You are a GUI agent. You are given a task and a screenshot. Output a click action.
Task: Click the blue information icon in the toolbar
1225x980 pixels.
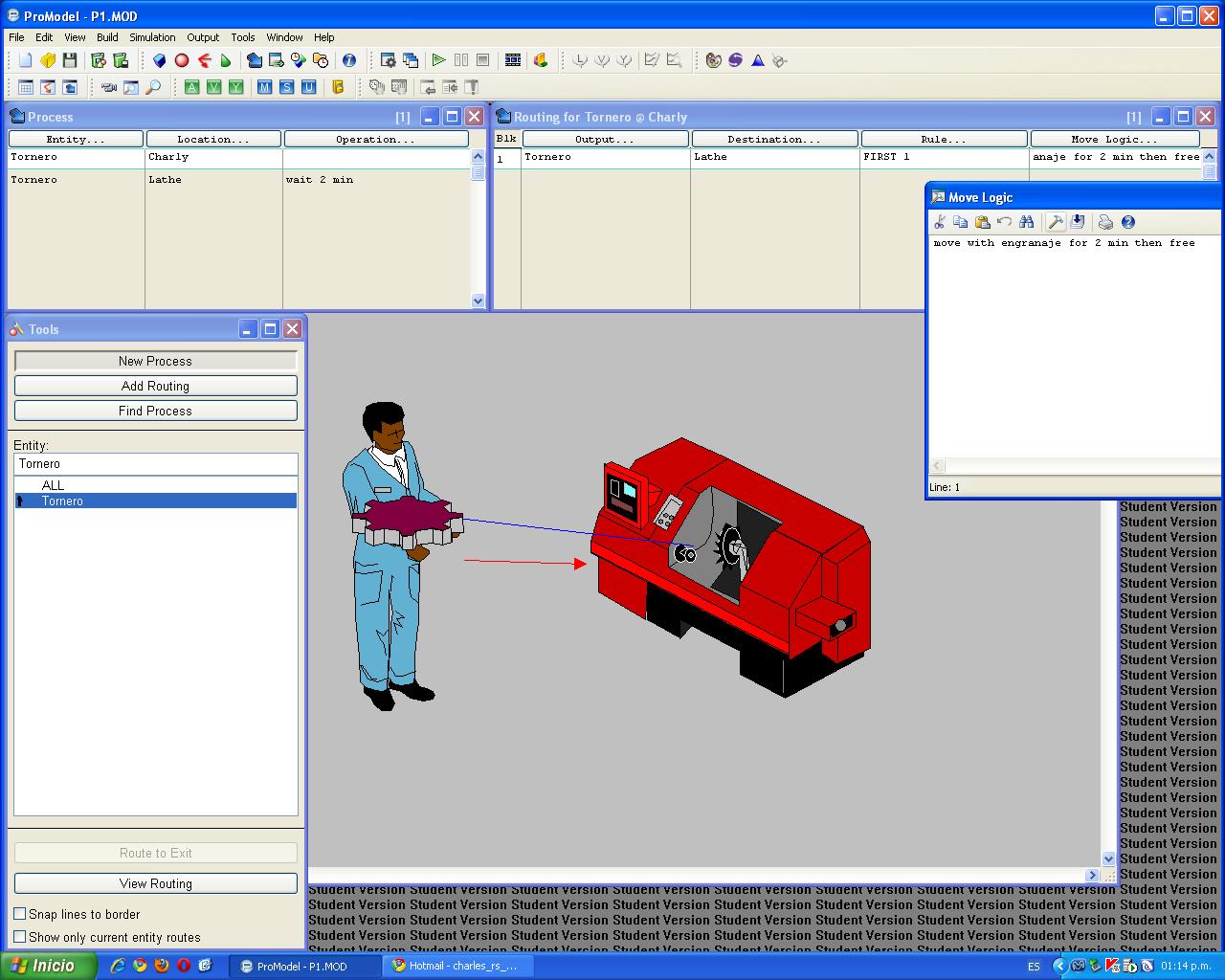click(349, 59)
